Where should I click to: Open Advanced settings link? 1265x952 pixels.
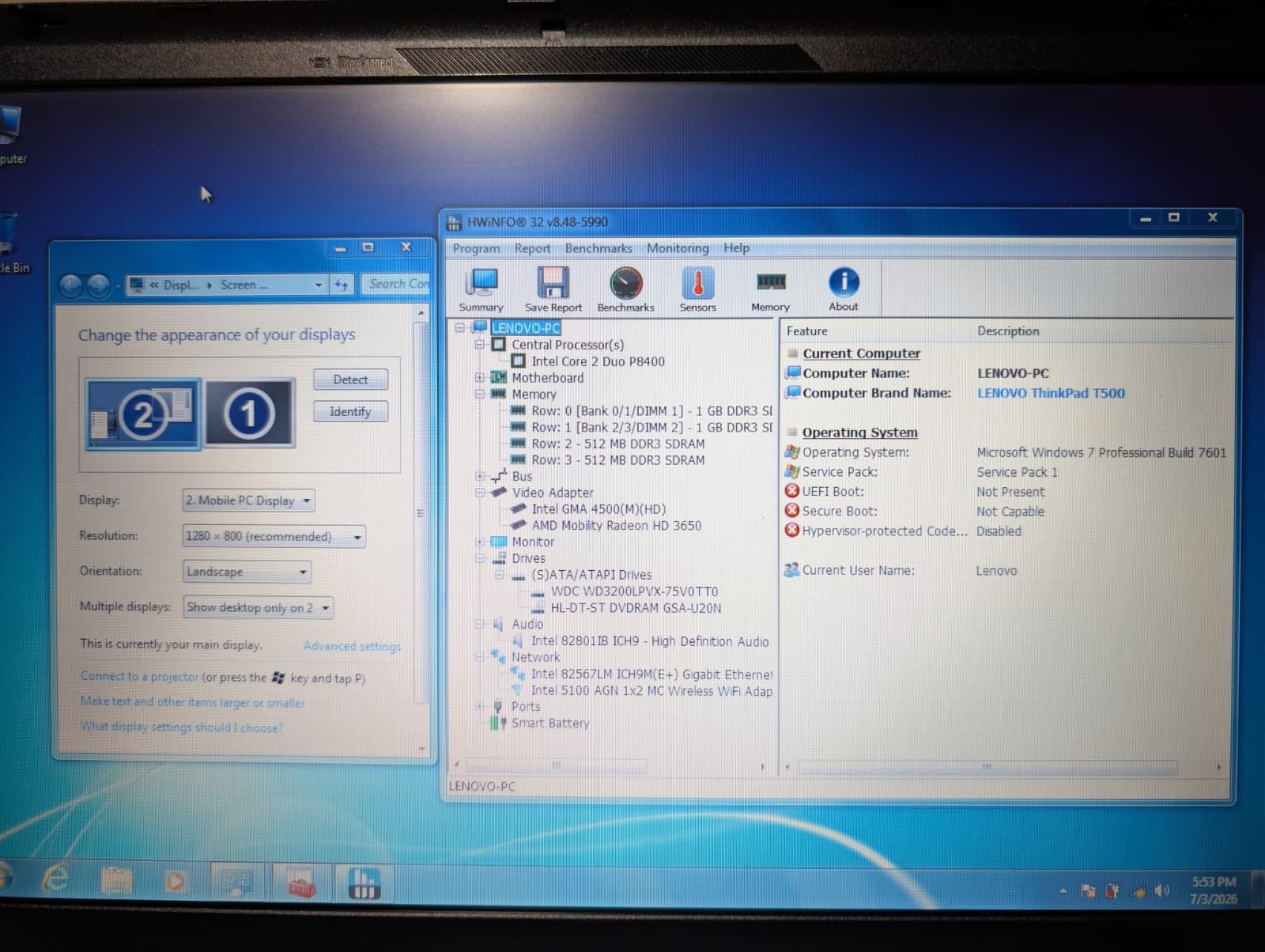click(x=352, y=646)
